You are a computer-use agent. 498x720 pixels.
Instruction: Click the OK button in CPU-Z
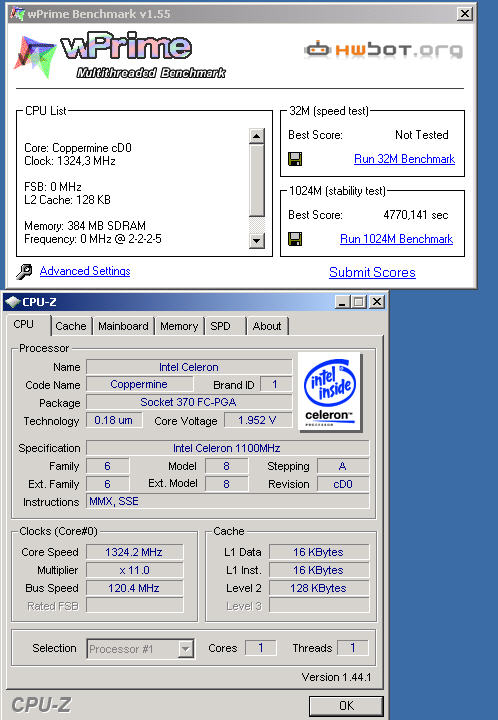[346, 706]
